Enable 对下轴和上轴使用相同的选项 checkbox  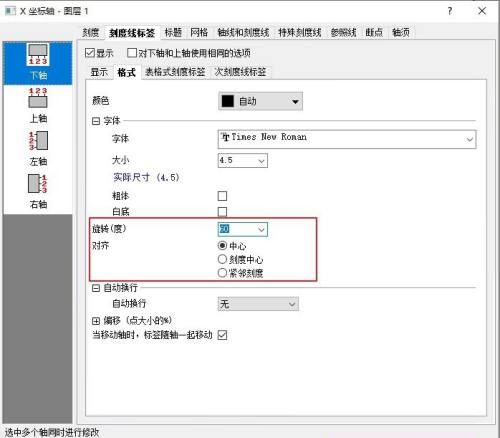pyautogui.click(x=132, y=53)
